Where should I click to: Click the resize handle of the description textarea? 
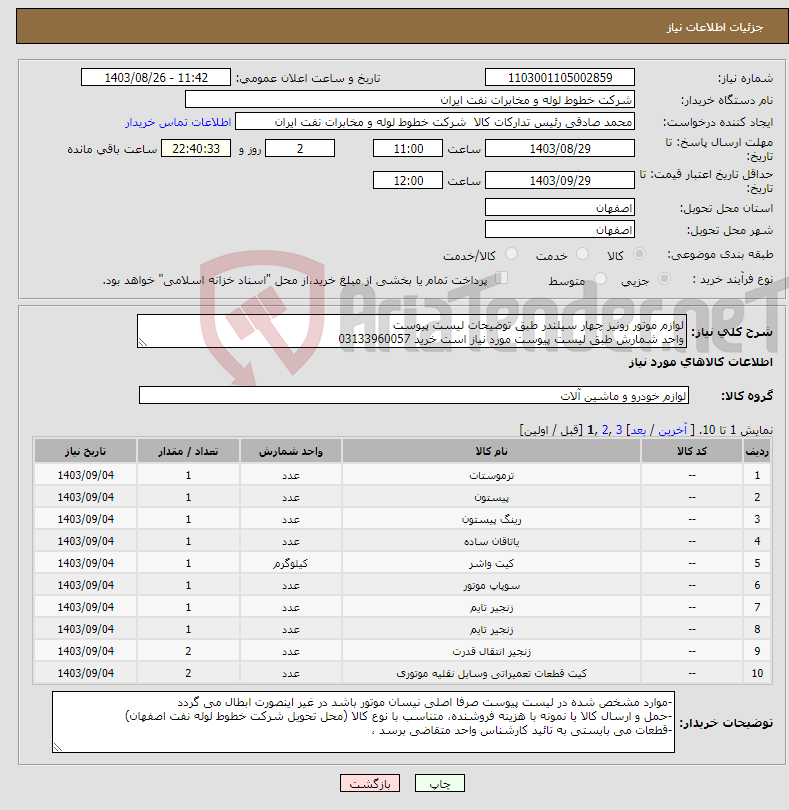[x=143, y=342]
